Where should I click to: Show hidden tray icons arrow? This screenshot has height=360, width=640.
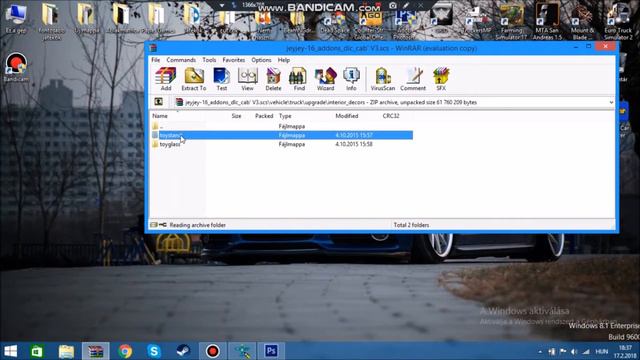point(540,351)
